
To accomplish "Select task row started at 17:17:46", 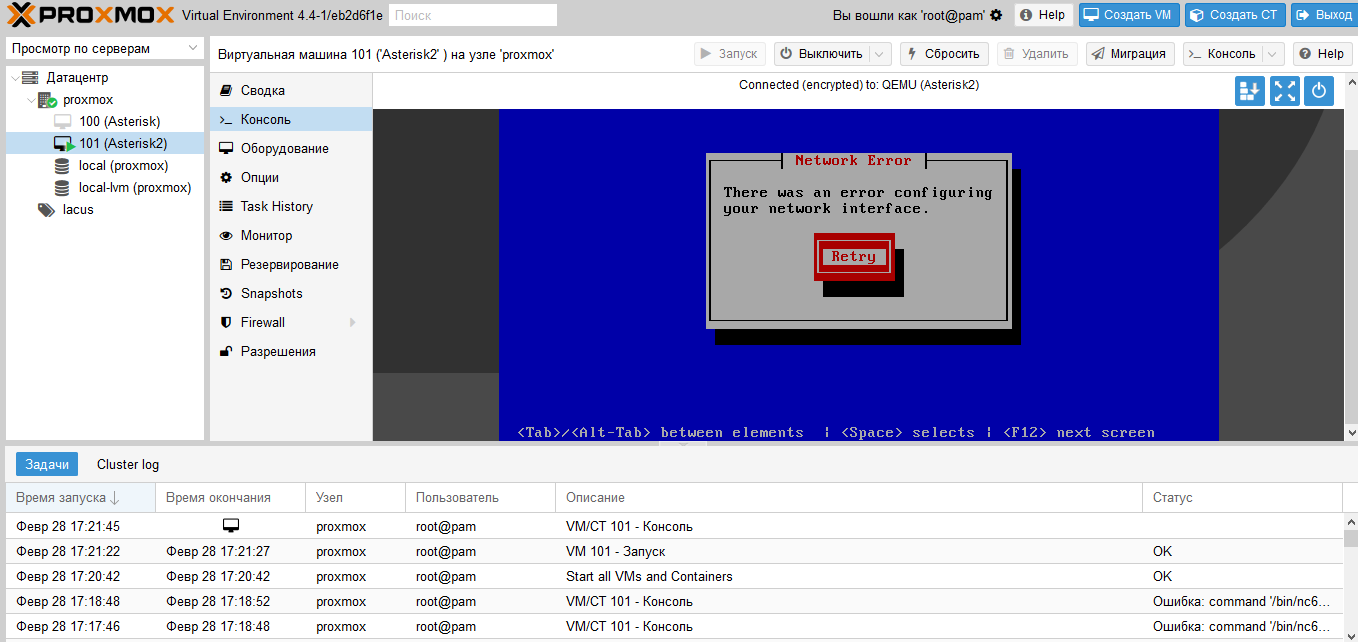I will pos(674,626).
